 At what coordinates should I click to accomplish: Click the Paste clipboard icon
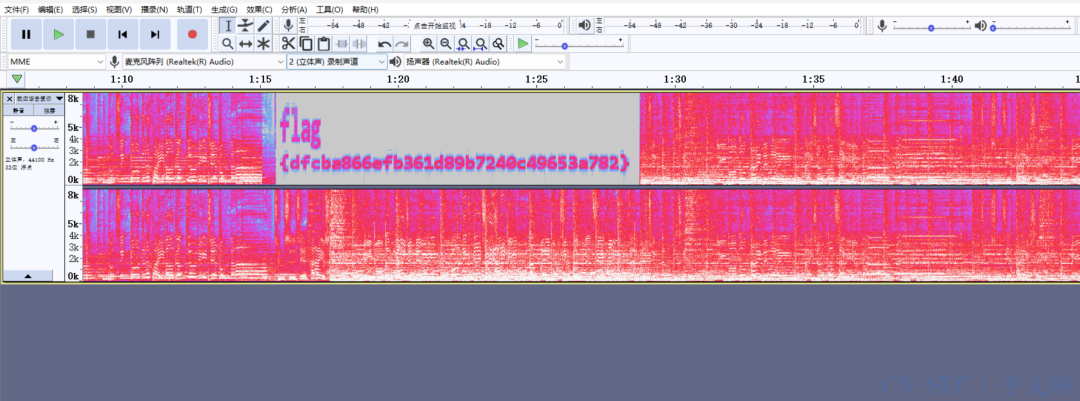coord(324,43)
